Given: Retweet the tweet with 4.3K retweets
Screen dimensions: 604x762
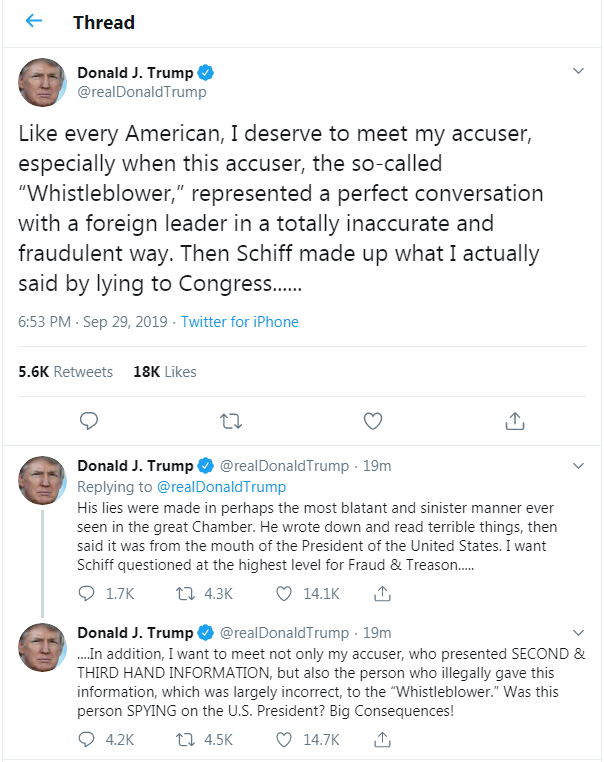Looking at the screenshot, I should tap(185, 593).
